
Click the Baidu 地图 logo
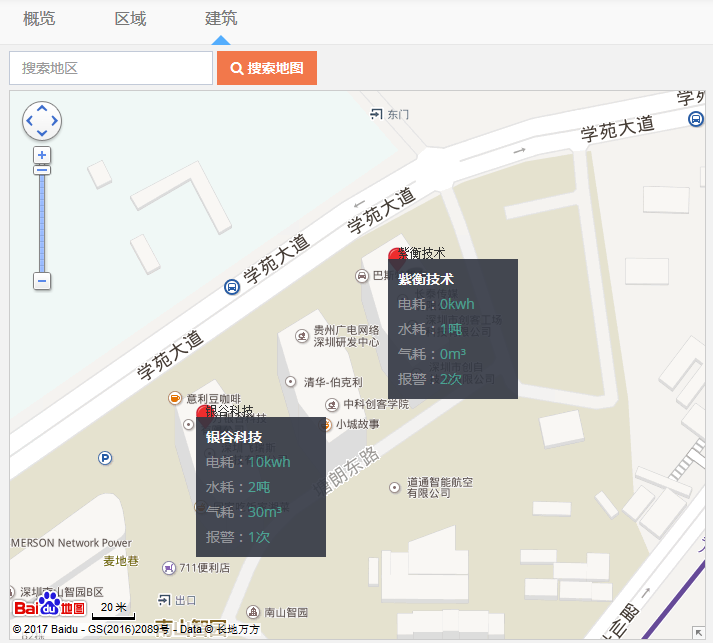[x=49, y=605]
